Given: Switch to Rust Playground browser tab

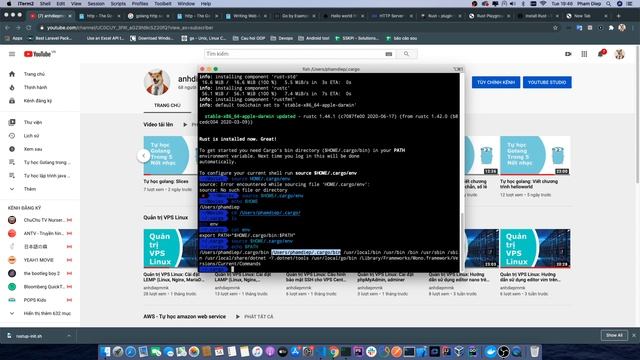Looking at the screenshot, I should [490, 16].
